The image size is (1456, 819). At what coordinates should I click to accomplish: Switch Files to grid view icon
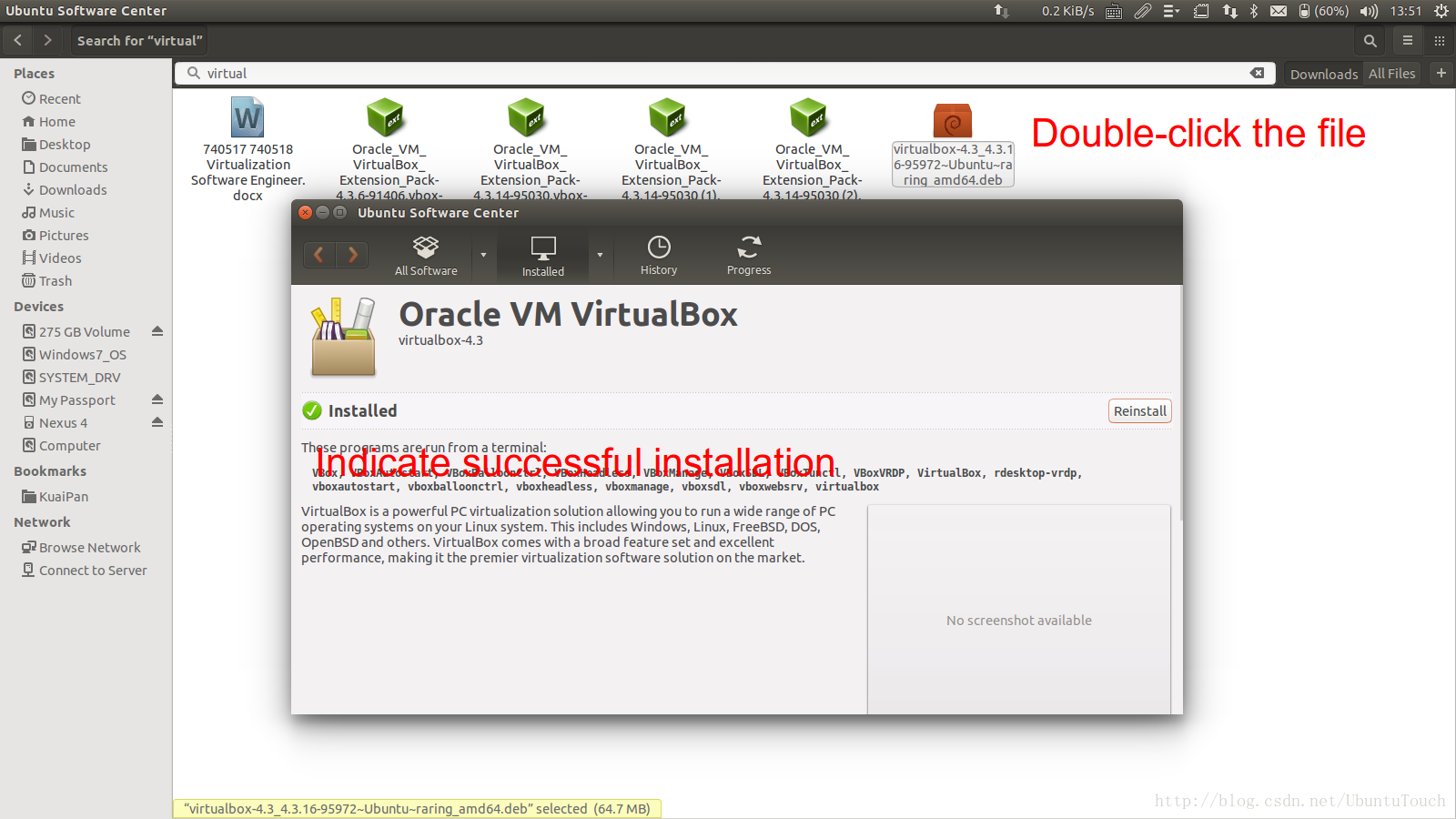point(1440,40)
